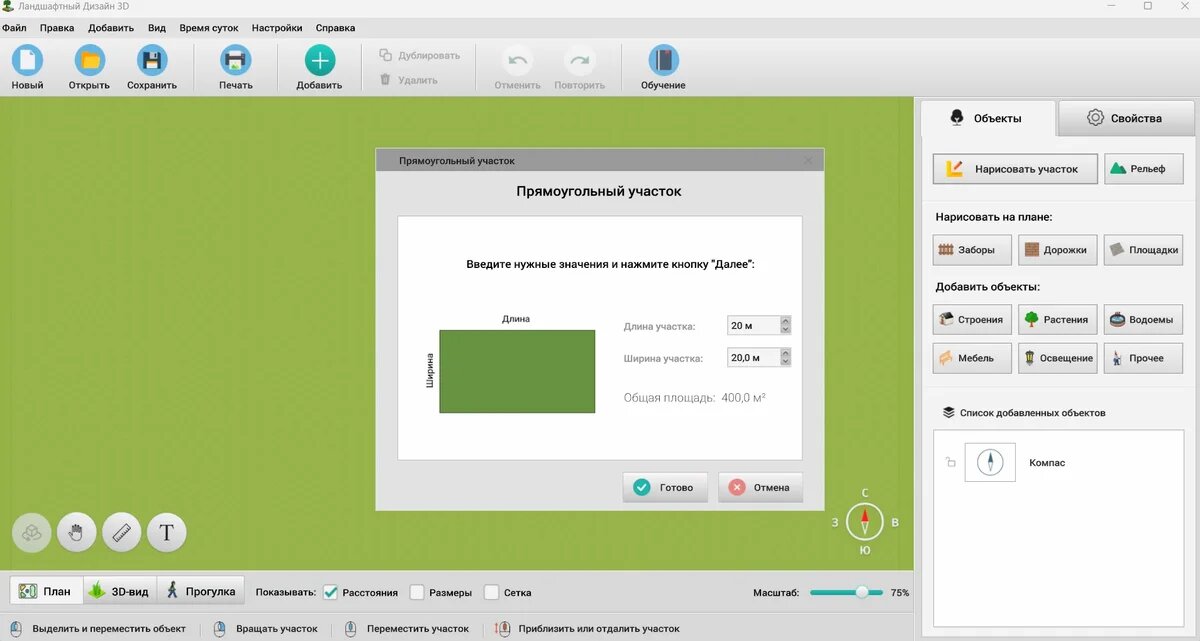Click the green rectangle plot preview
The image size is (1200, 641).
pos(517,371)
